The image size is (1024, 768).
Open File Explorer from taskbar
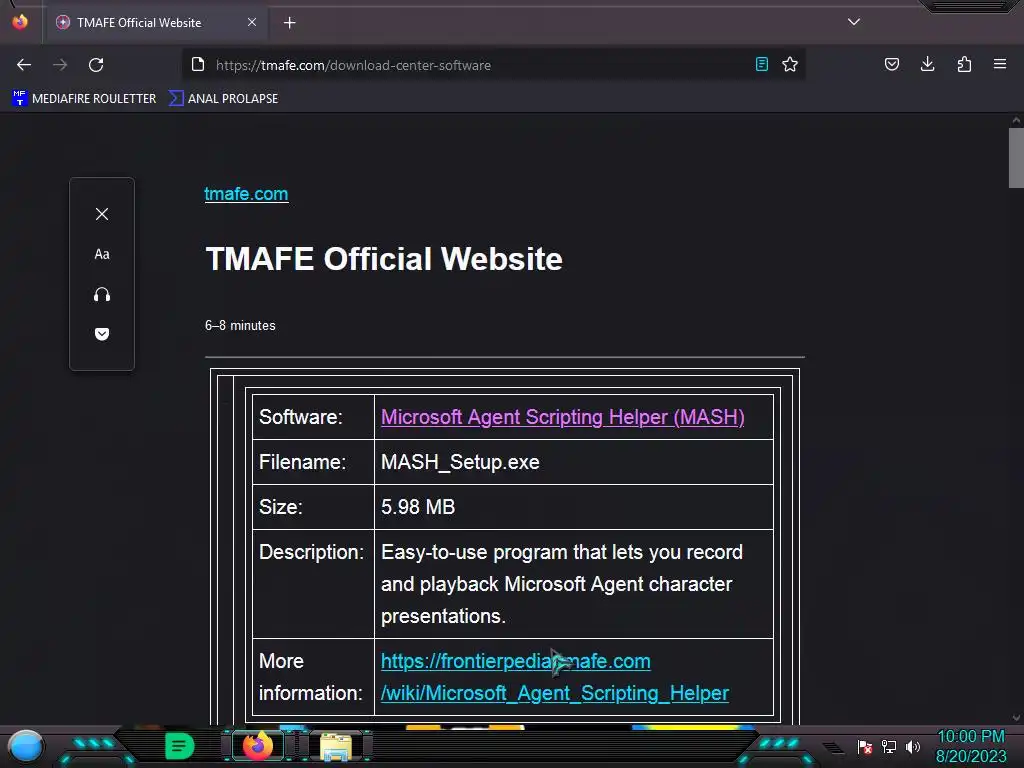336,746
